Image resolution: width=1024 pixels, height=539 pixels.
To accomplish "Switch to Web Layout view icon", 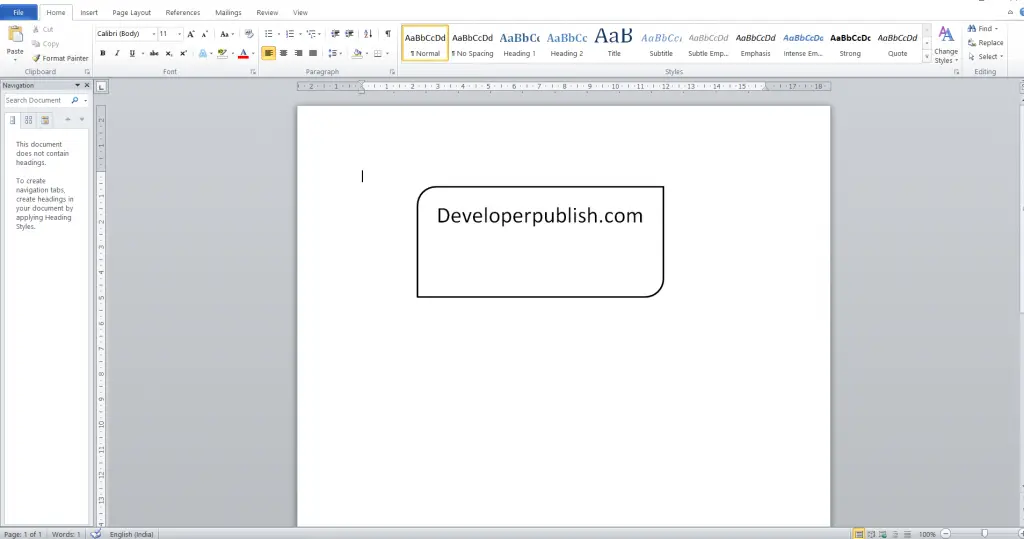I will 883,534.
